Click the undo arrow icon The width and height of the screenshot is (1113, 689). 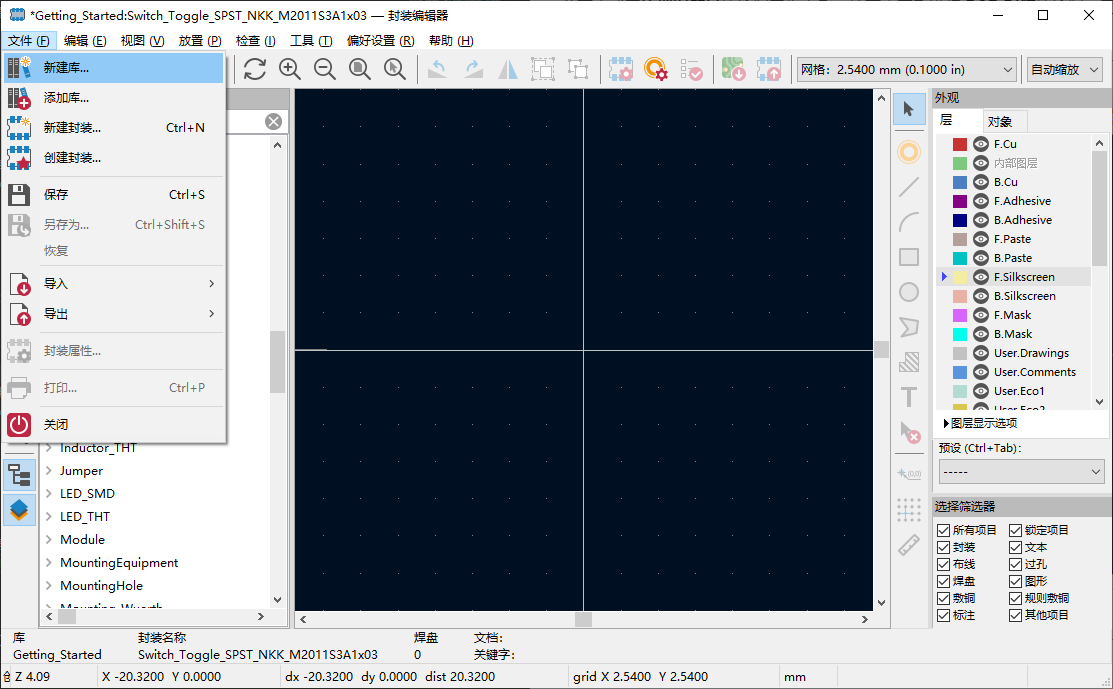[438, 69]
